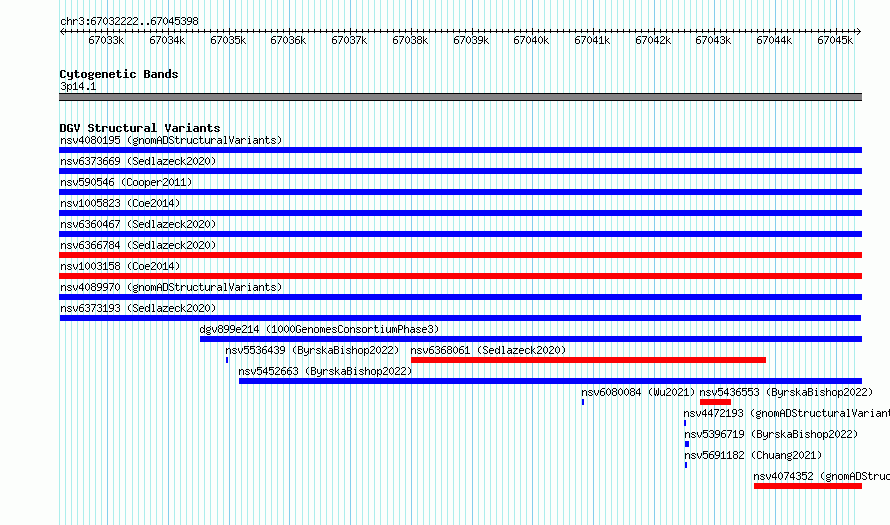This screenshot has height=525, width=890.
Task: Click the nsv4074352 gnomAD label
Action: pyautogui.click(x=821, y=476)
